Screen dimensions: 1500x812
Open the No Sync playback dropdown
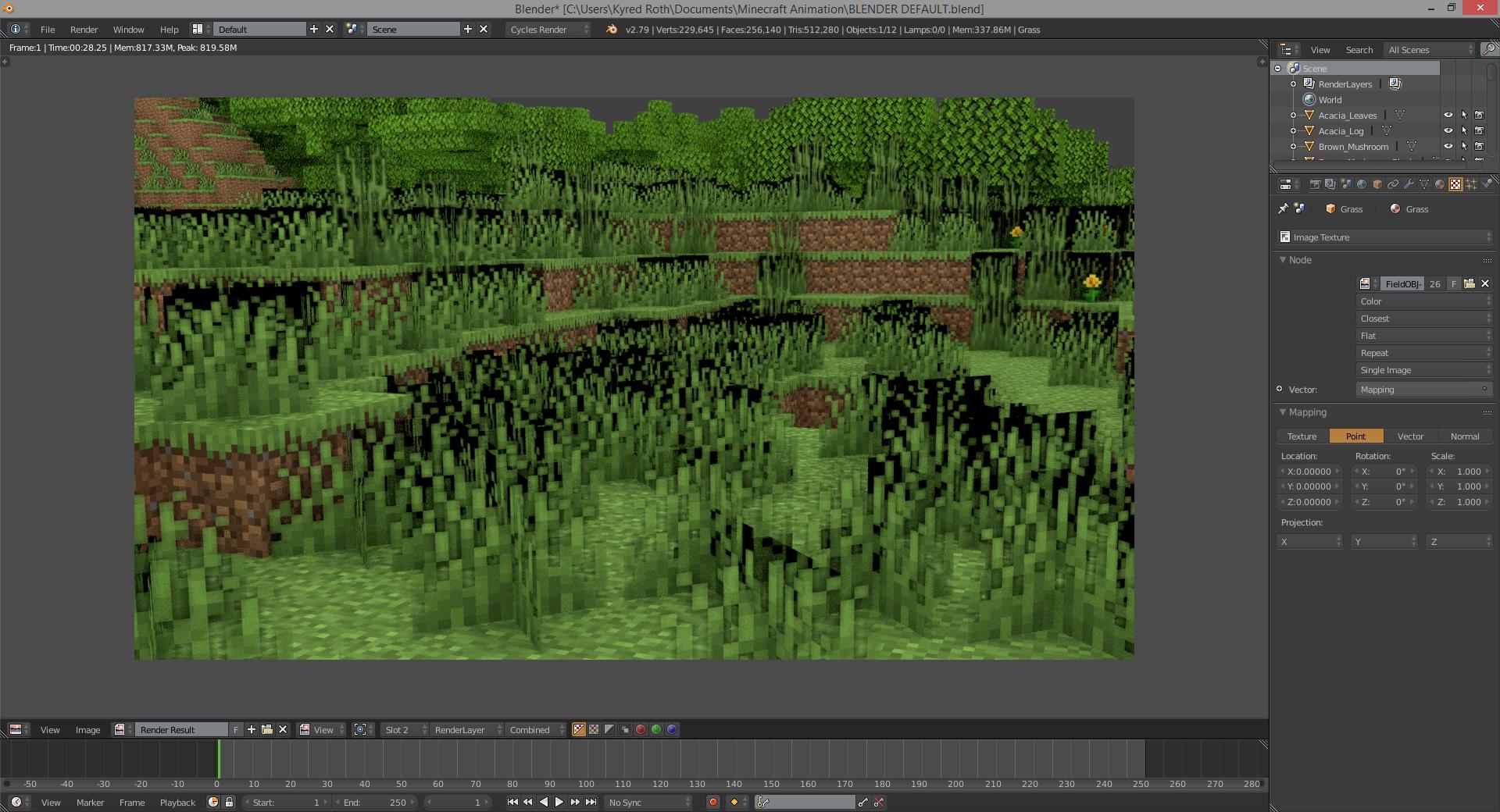[x=648, y=802]
